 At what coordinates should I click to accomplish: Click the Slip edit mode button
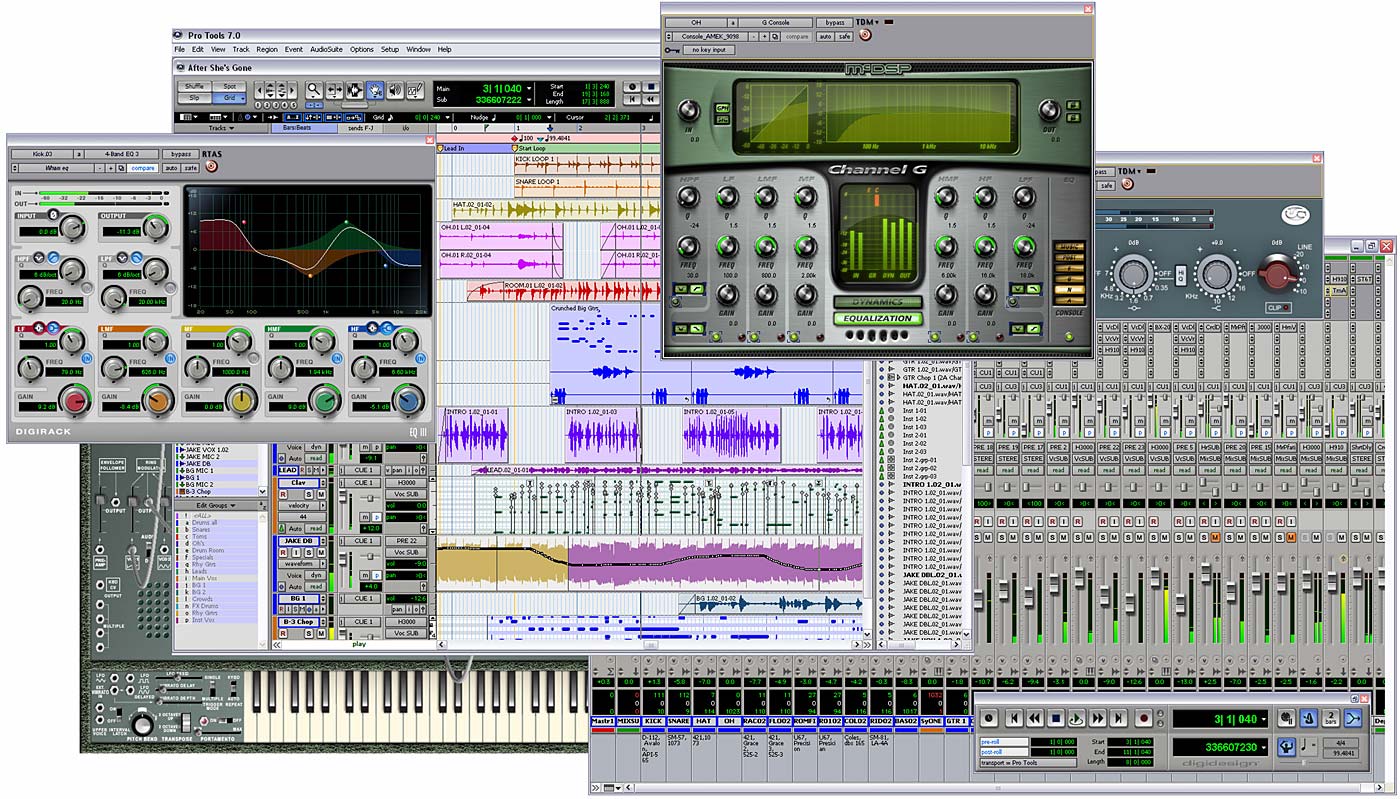point(194,98)
